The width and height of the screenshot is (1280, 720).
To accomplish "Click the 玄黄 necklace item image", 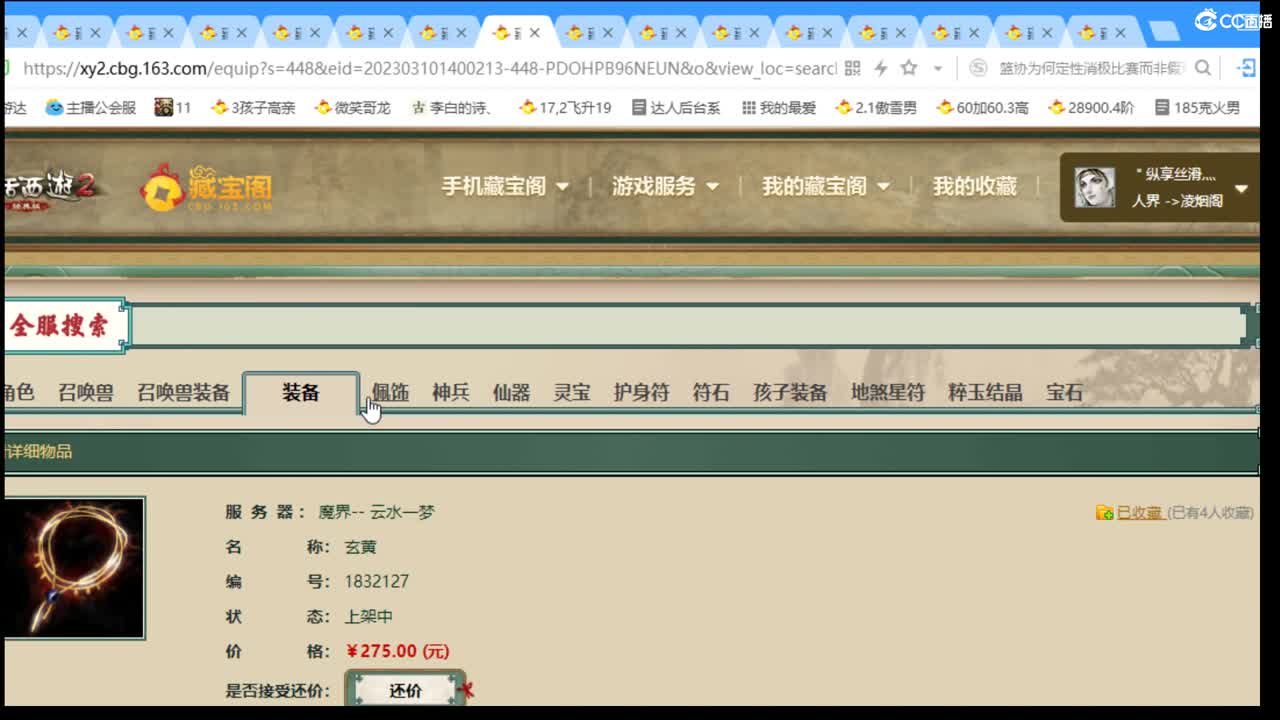I will click(75, 568).
